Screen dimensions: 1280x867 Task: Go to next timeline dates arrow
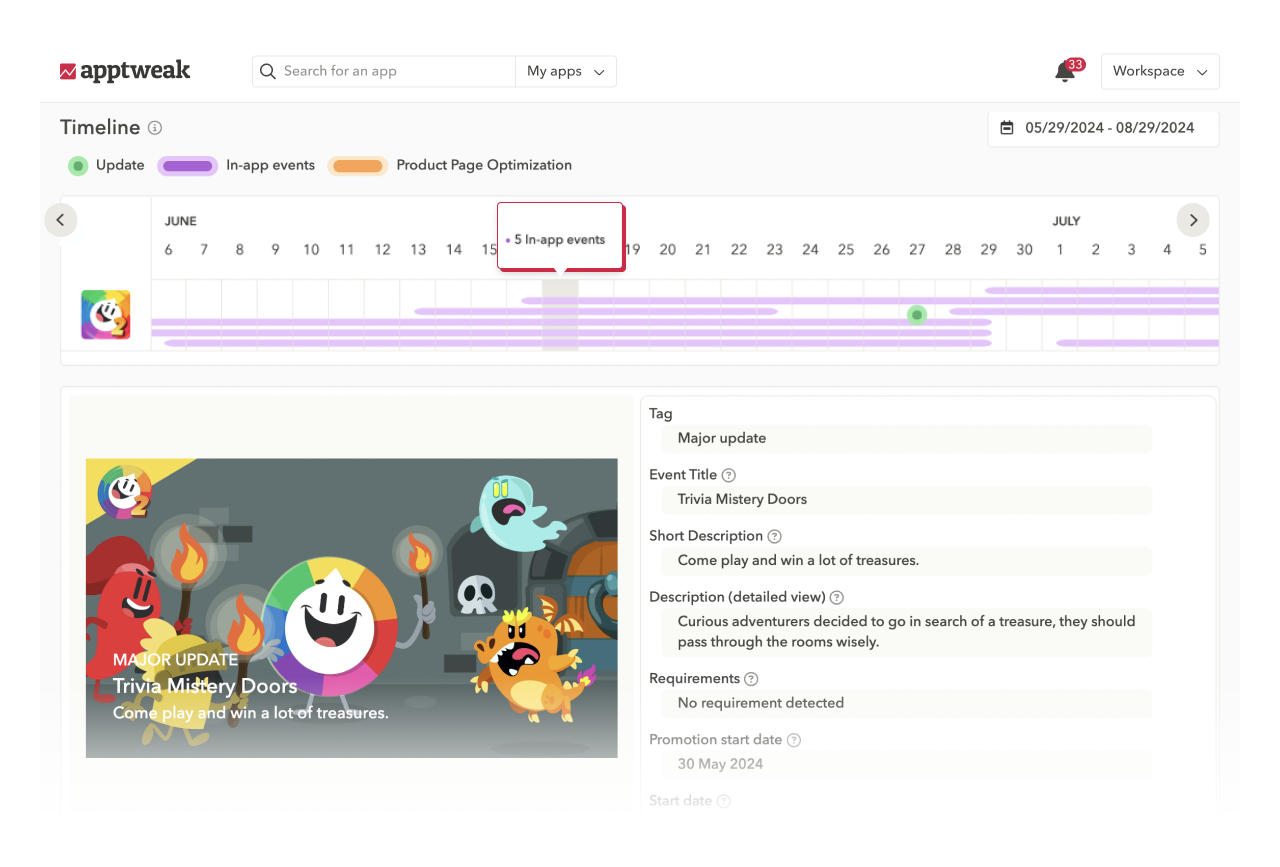(1193, 220)
